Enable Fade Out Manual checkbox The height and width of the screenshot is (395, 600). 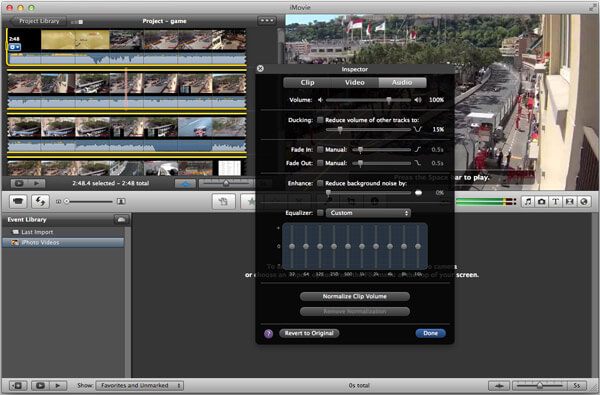pyautogui.click(x=320, y=163)
